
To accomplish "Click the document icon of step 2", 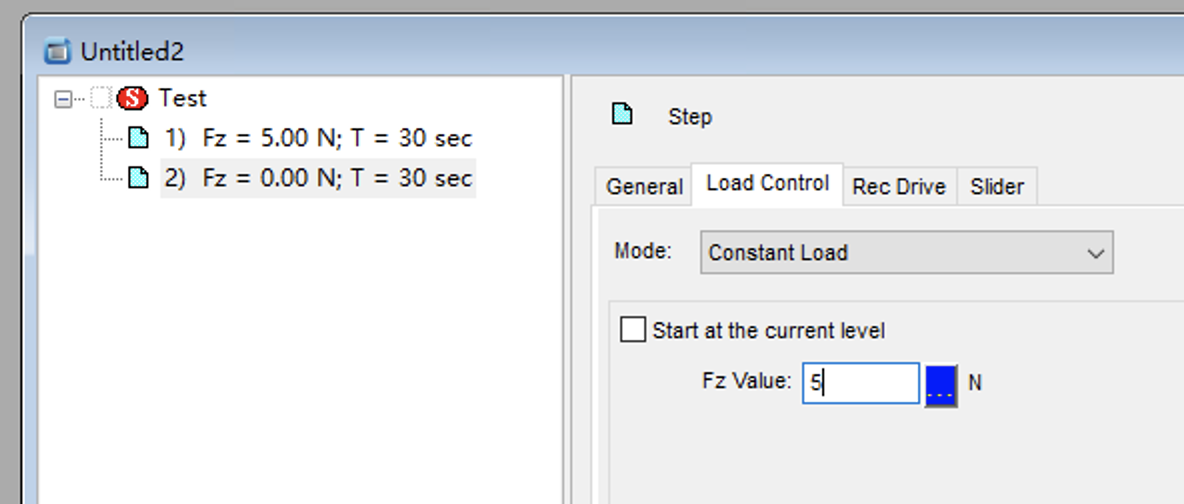I will [x=138, y=178].
